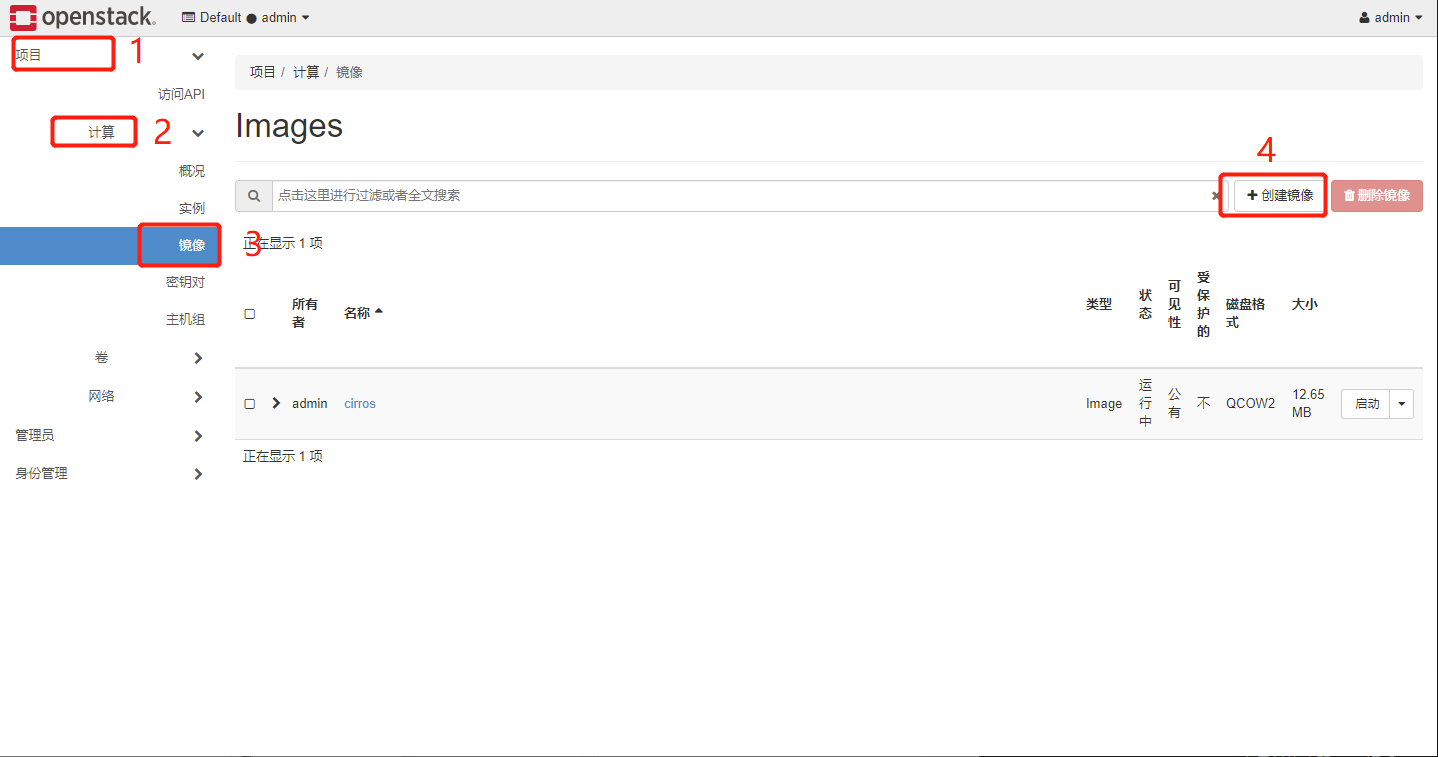Image resolution: width=1438 pixels, height=757 pixels.
Task: Click the 启动 button for cirros
Action: 1368,403
